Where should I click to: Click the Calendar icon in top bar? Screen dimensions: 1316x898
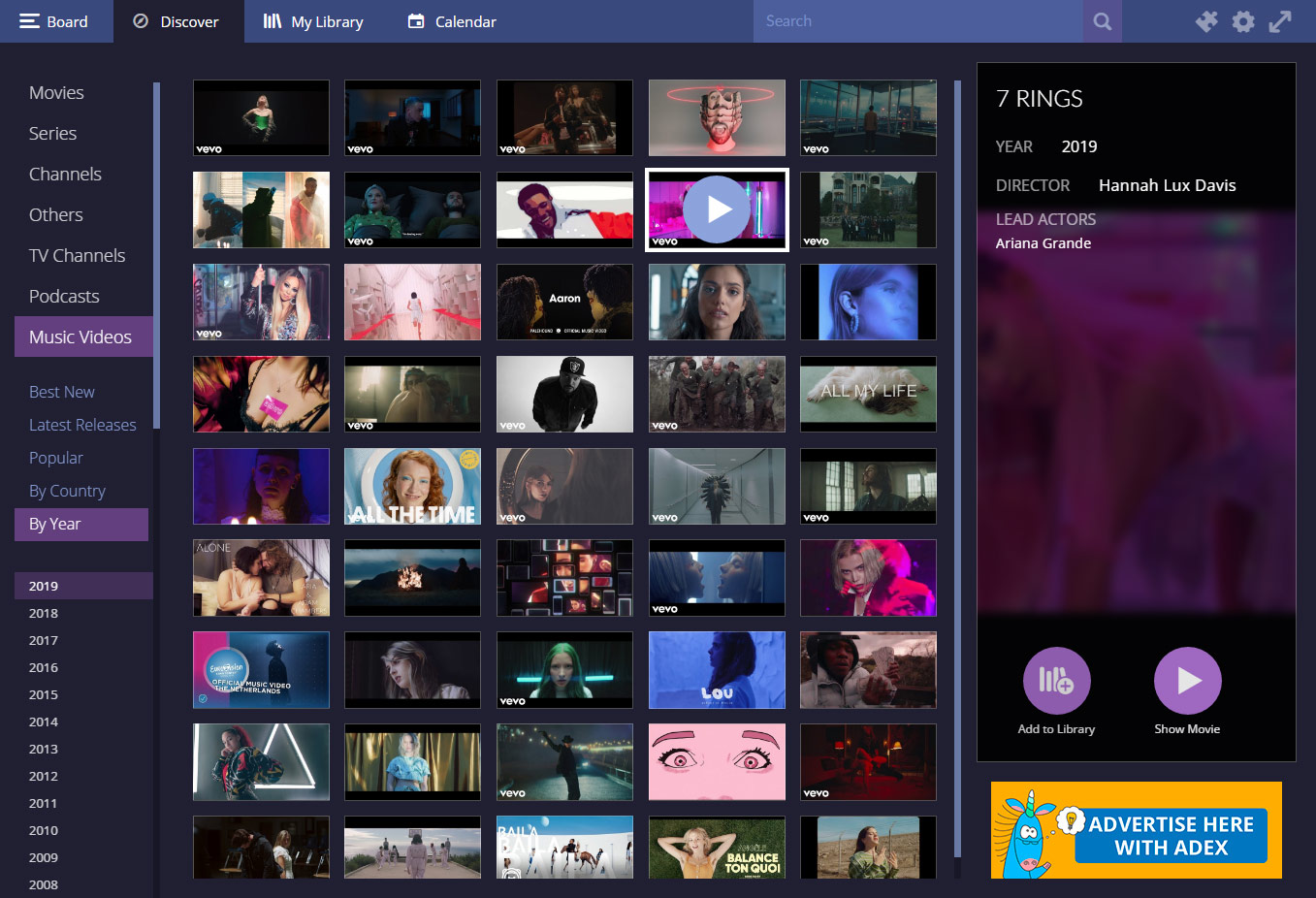pyautogui.click(x=416, y=21)
